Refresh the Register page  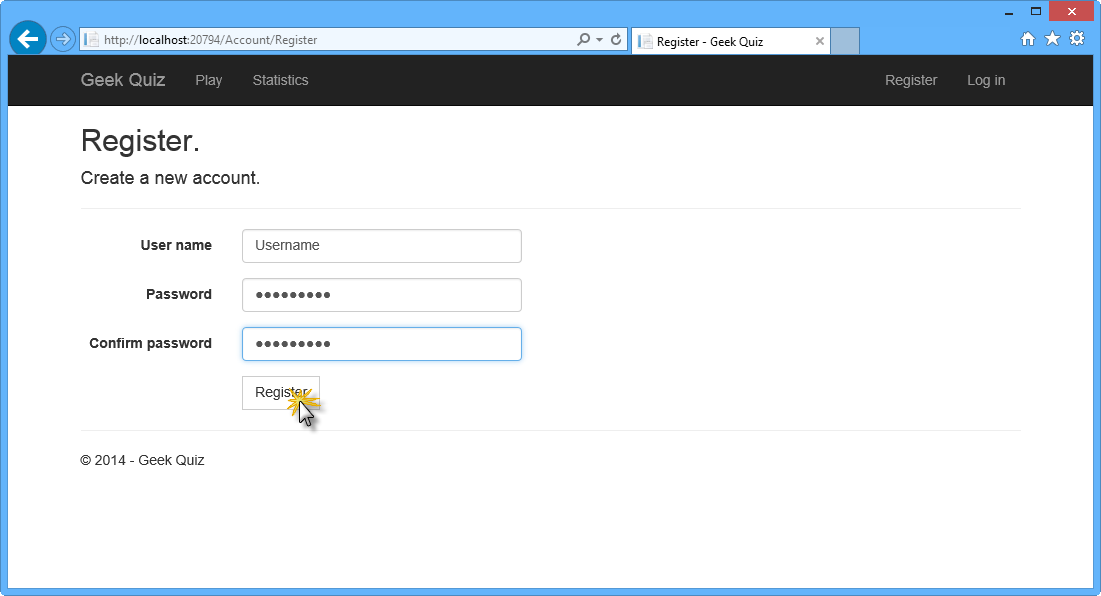click(x=614, y=40)
